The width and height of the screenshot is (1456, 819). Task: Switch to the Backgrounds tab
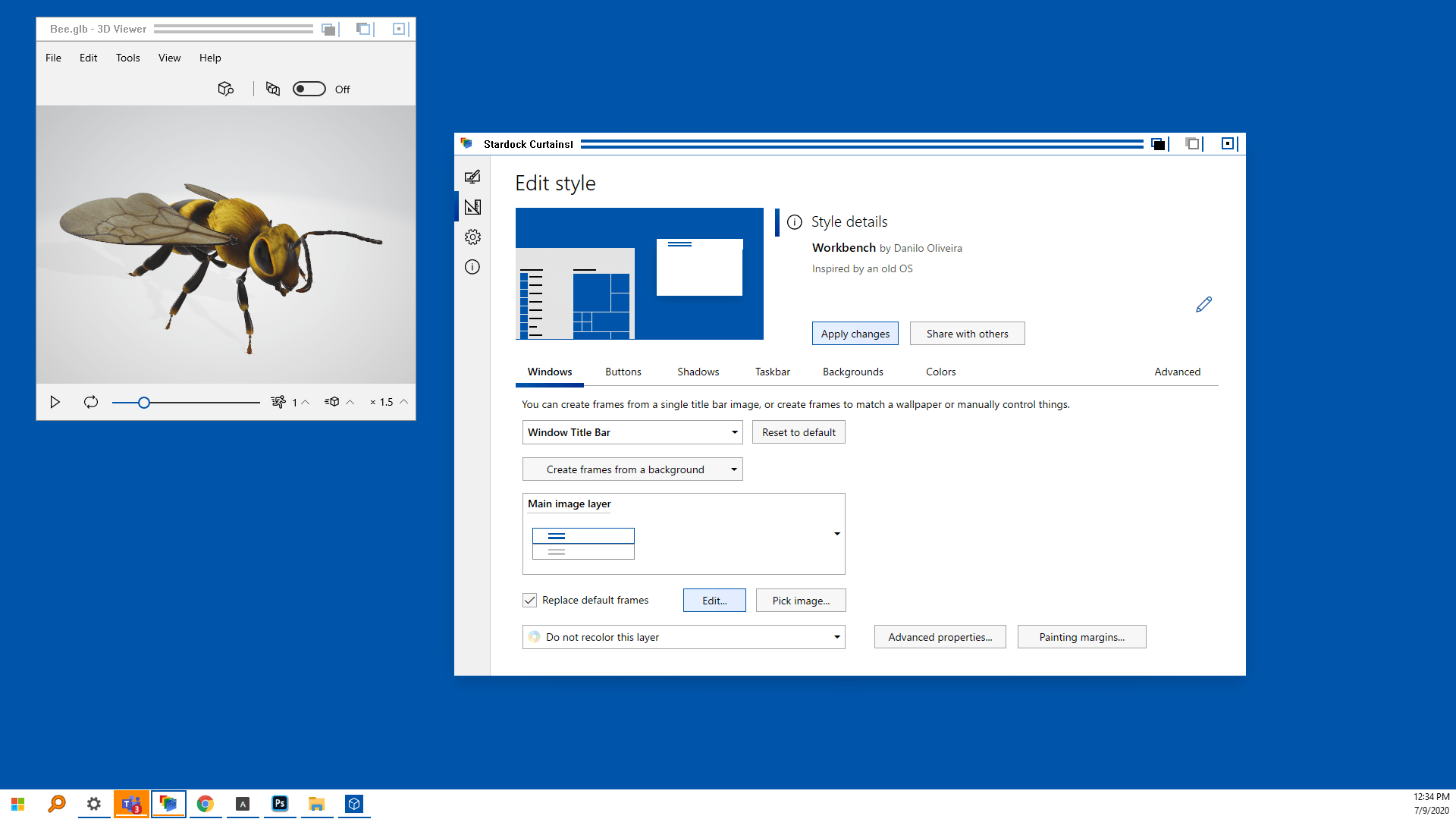coord(852,372)
